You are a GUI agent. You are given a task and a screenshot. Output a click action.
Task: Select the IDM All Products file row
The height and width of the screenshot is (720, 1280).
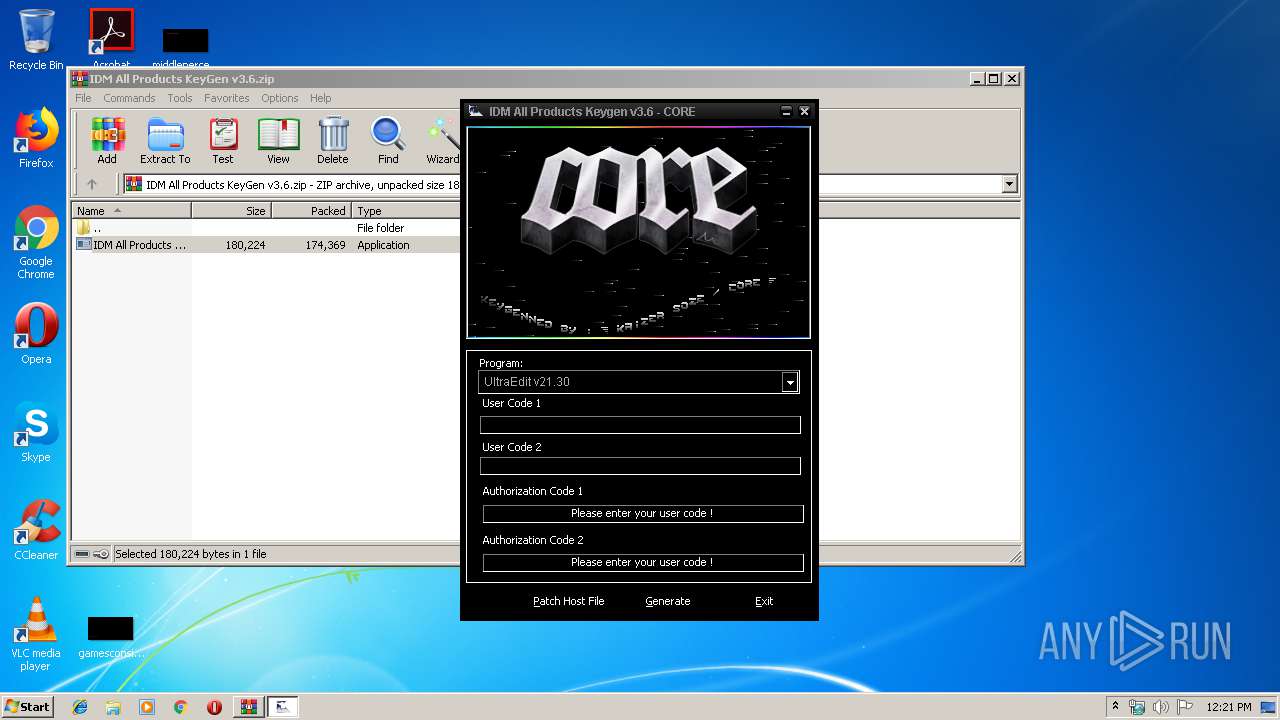266,245
